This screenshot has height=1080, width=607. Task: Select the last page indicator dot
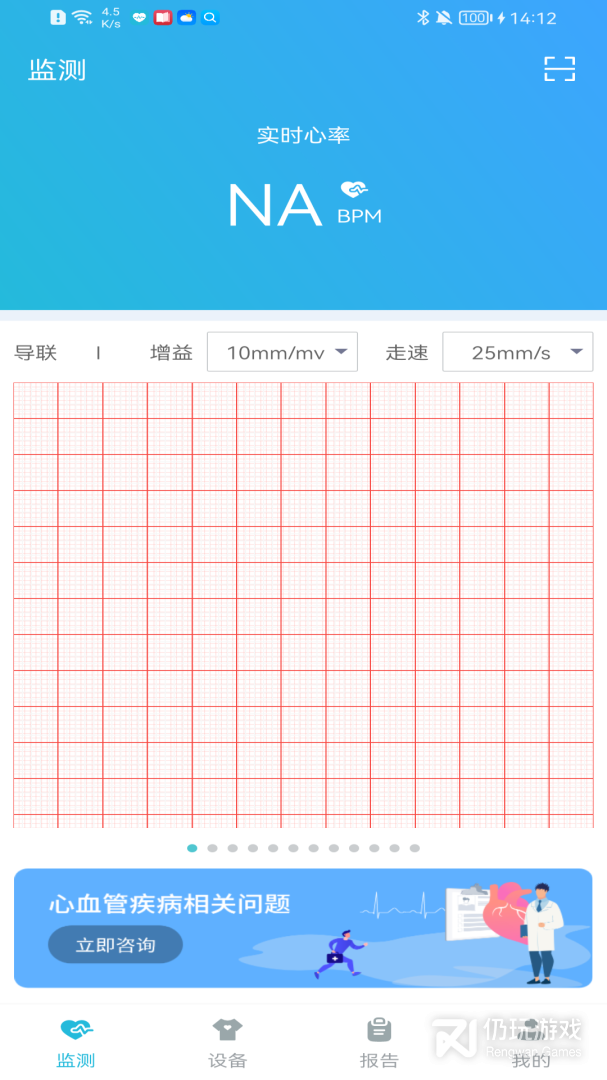point(415,848)
